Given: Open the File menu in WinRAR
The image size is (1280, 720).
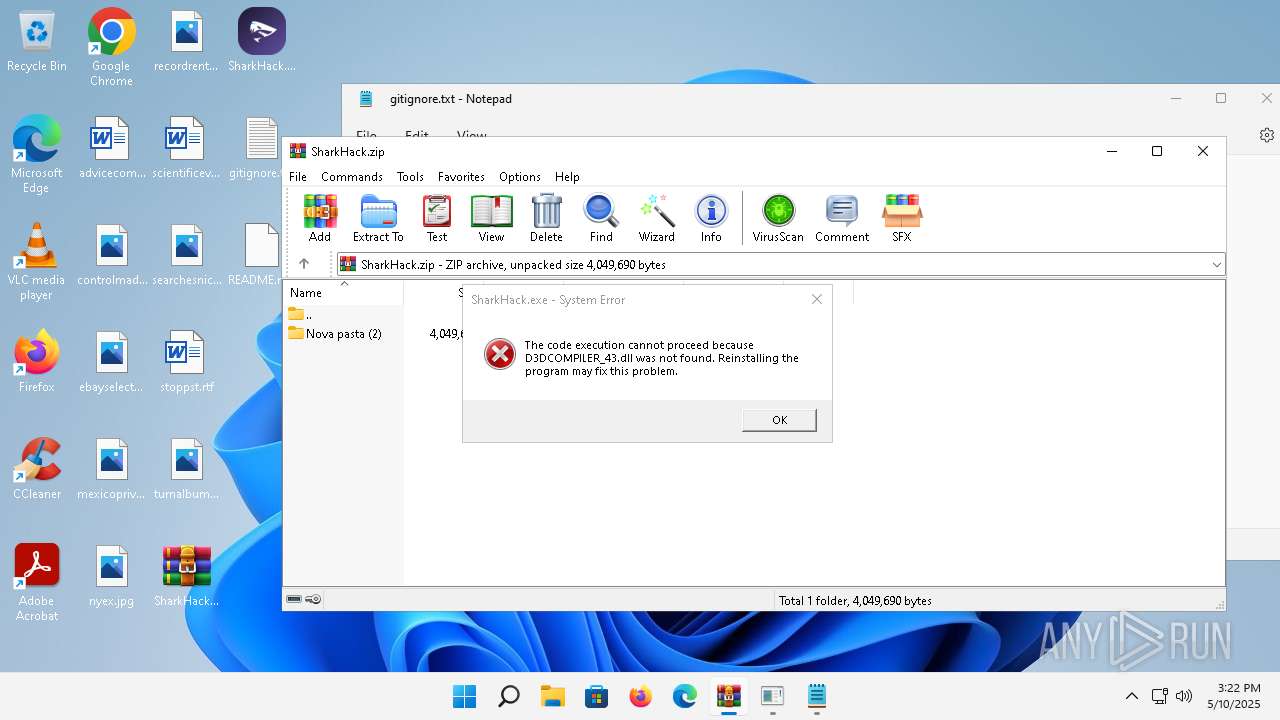Looking at the screenshot, I should 298,176.
